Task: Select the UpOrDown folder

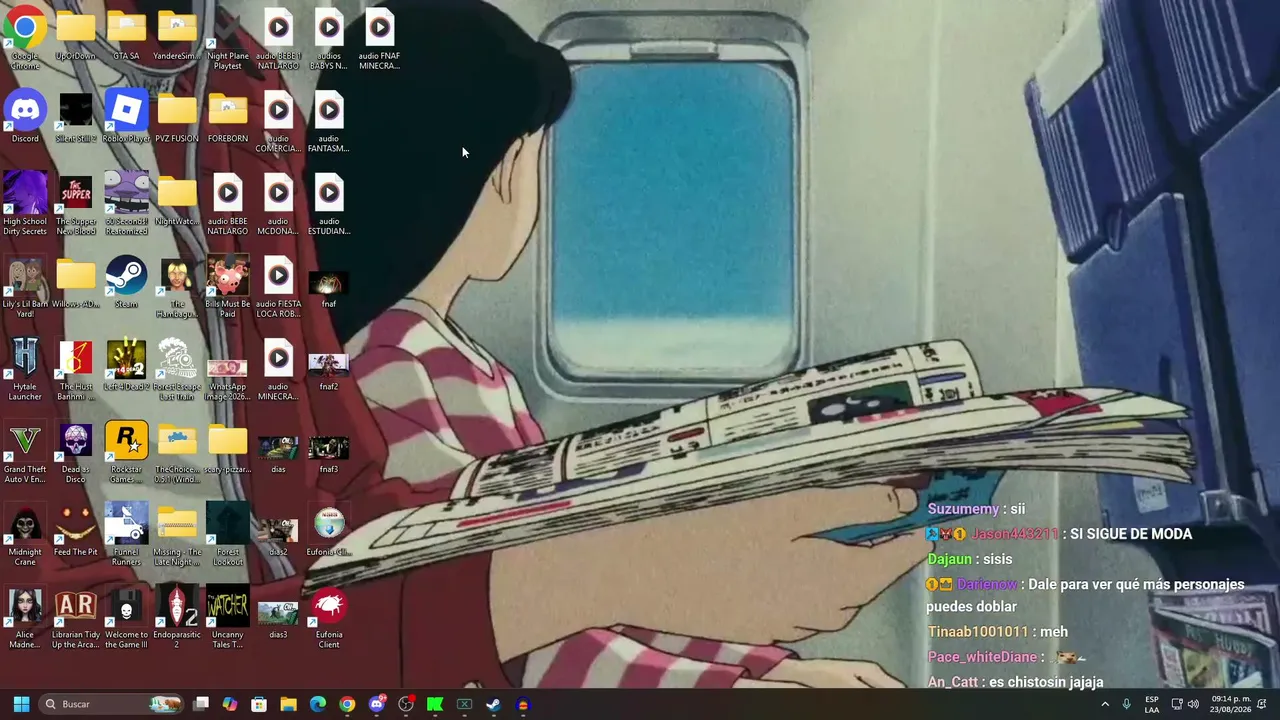Action: pyautogui.click(x=76, y=35)
